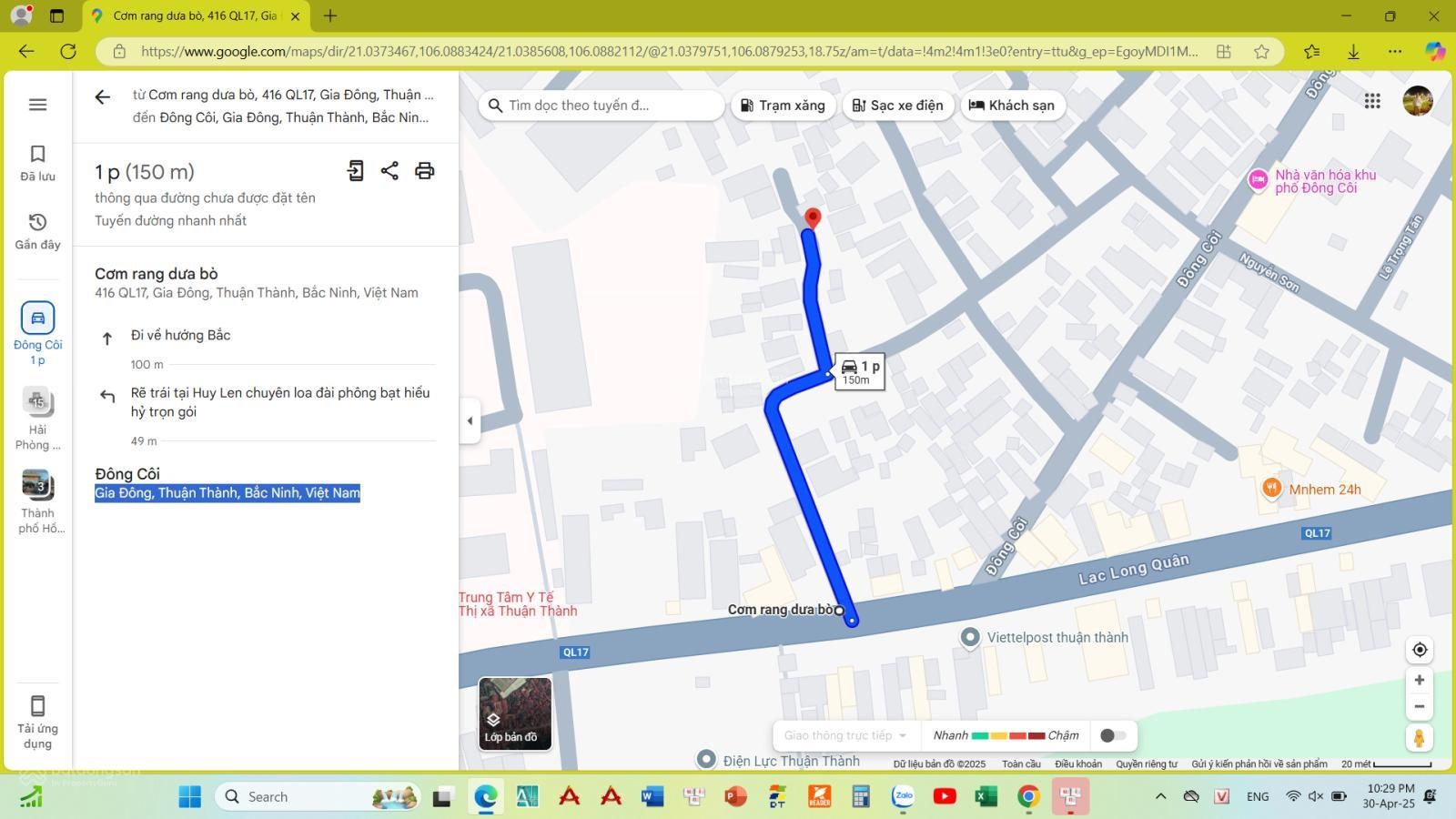Open Zalo from the Windows taskbar
The image size is (1456, 819).
[903, 796]
